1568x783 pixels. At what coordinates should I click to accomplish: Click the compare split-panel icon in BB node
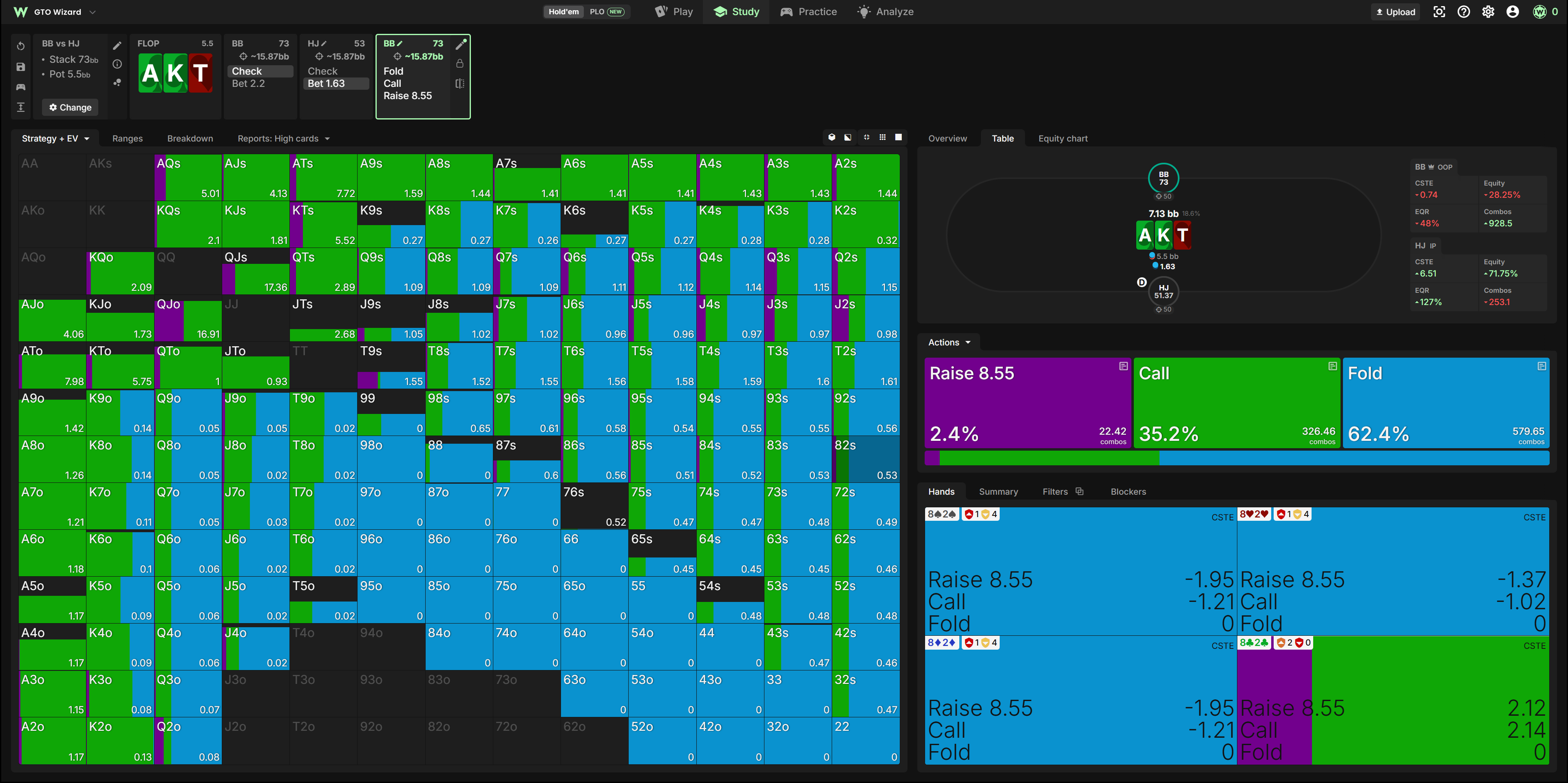pyautogui.click(x=460, y=84)
